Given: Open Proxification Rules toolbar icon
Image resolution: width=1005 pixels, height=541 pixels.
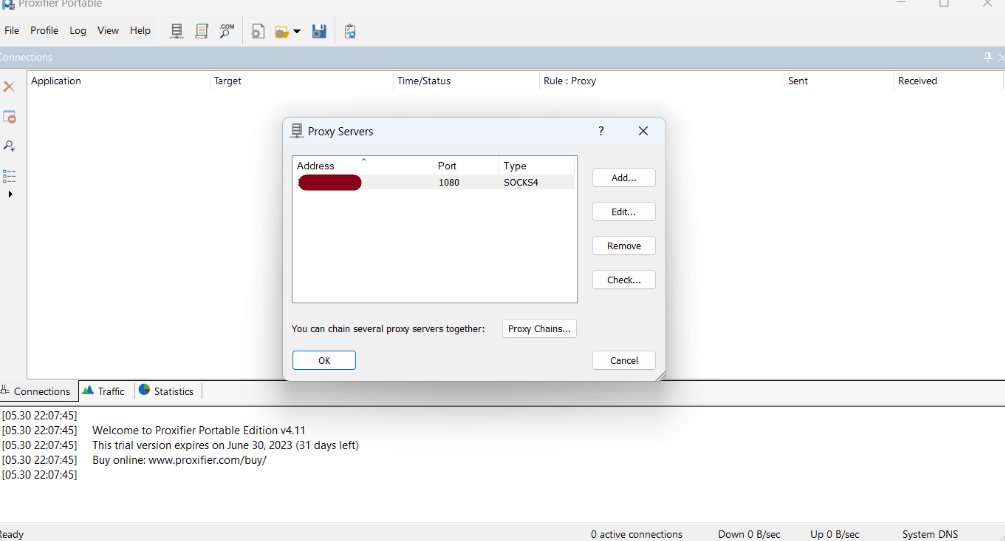Looking at the screenshot, I should (202, 31).
